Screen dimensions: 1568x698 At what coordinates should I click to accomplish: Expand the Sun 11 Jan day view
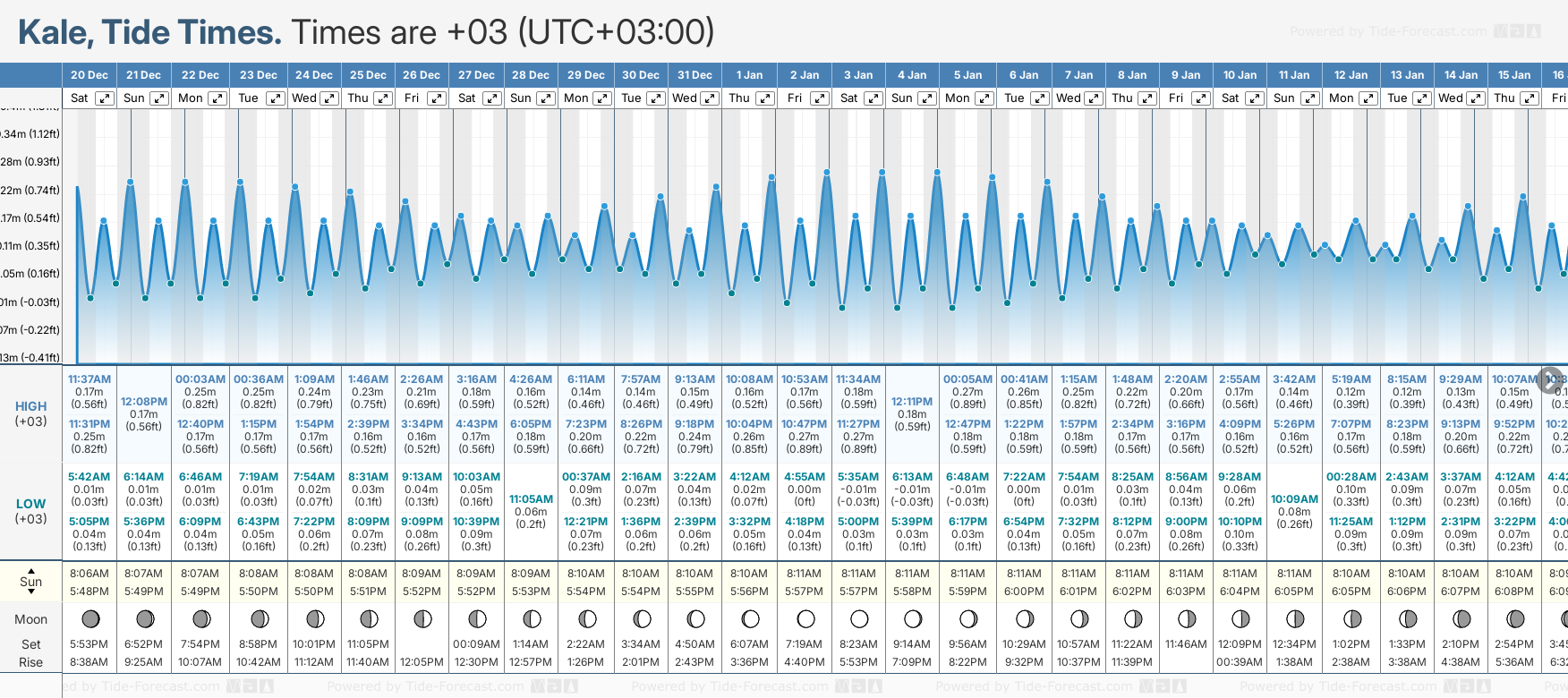[x=1309, y=98]
